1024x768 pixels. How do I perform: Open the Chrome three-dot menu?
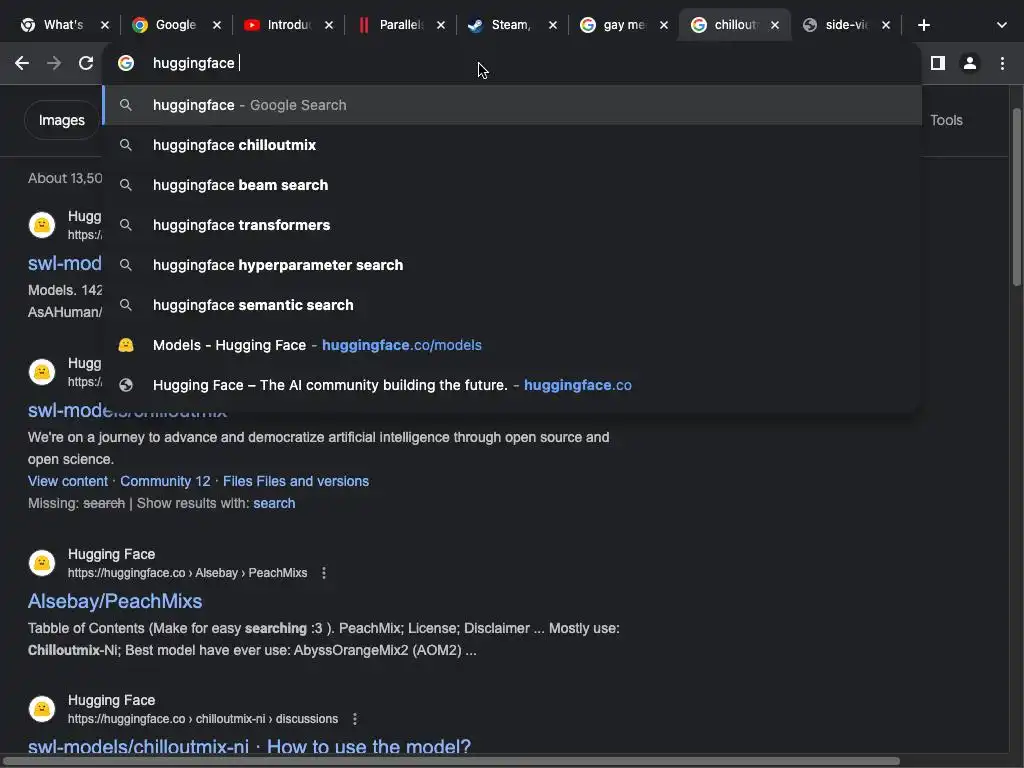click(x=1002, y=63)
